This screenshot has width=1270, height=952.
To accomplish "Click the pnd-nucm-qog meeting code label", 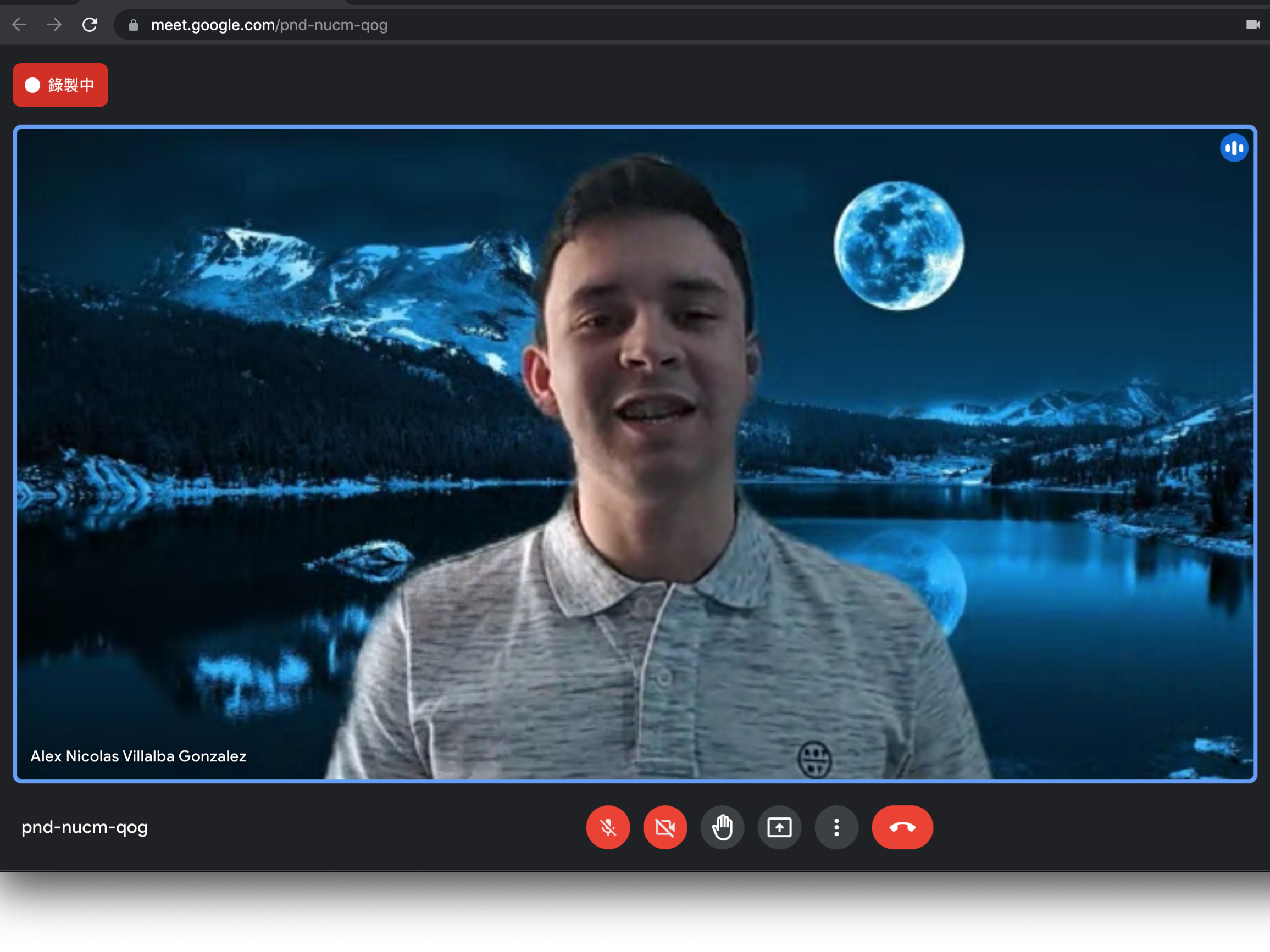I will (85, 827).
